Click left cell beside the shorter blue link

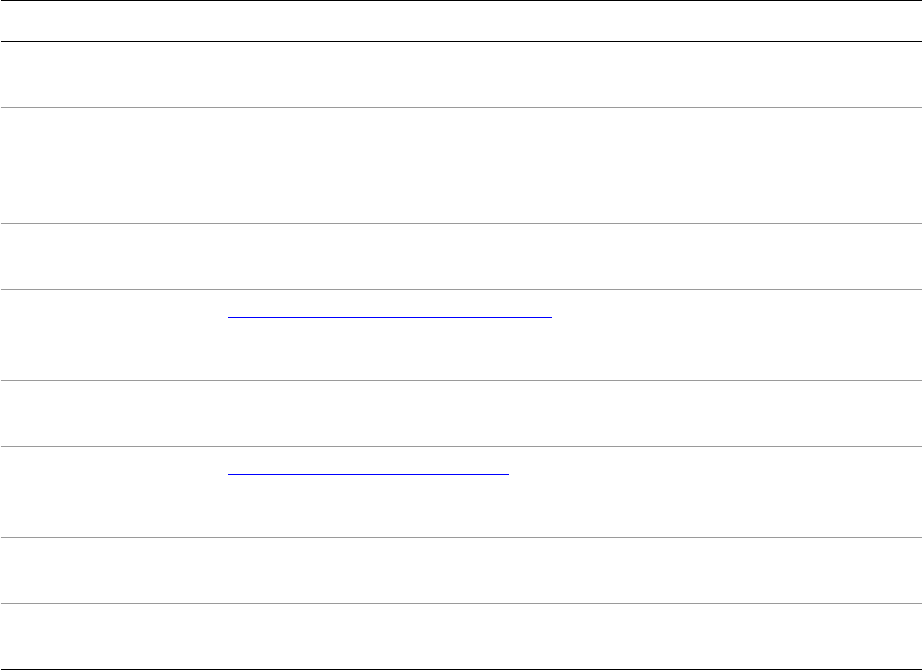tap(110, 492)
